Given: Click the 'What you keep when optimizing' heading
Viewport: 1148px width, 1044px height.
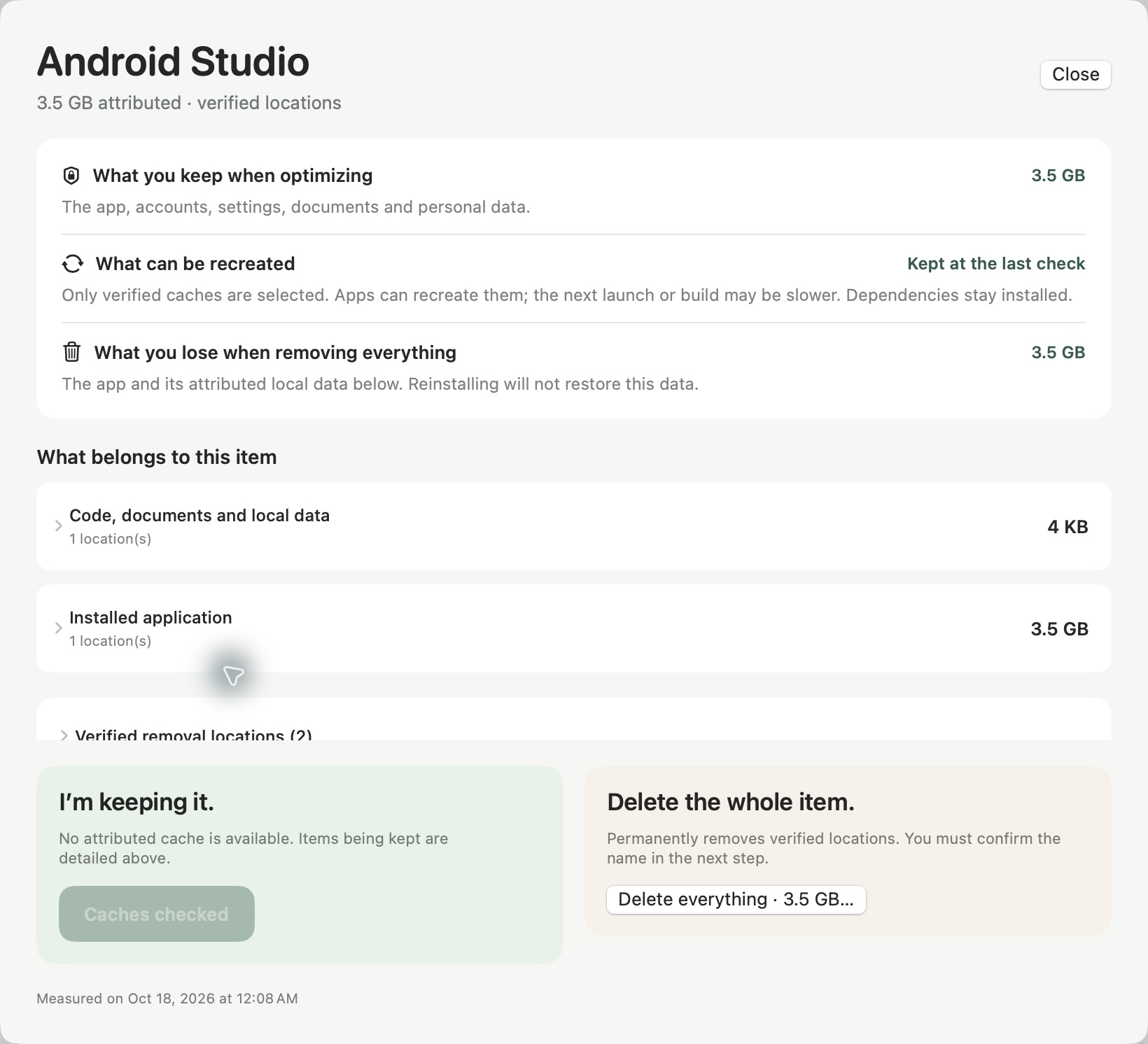Looking at the screenshot, I should point(232,176).
